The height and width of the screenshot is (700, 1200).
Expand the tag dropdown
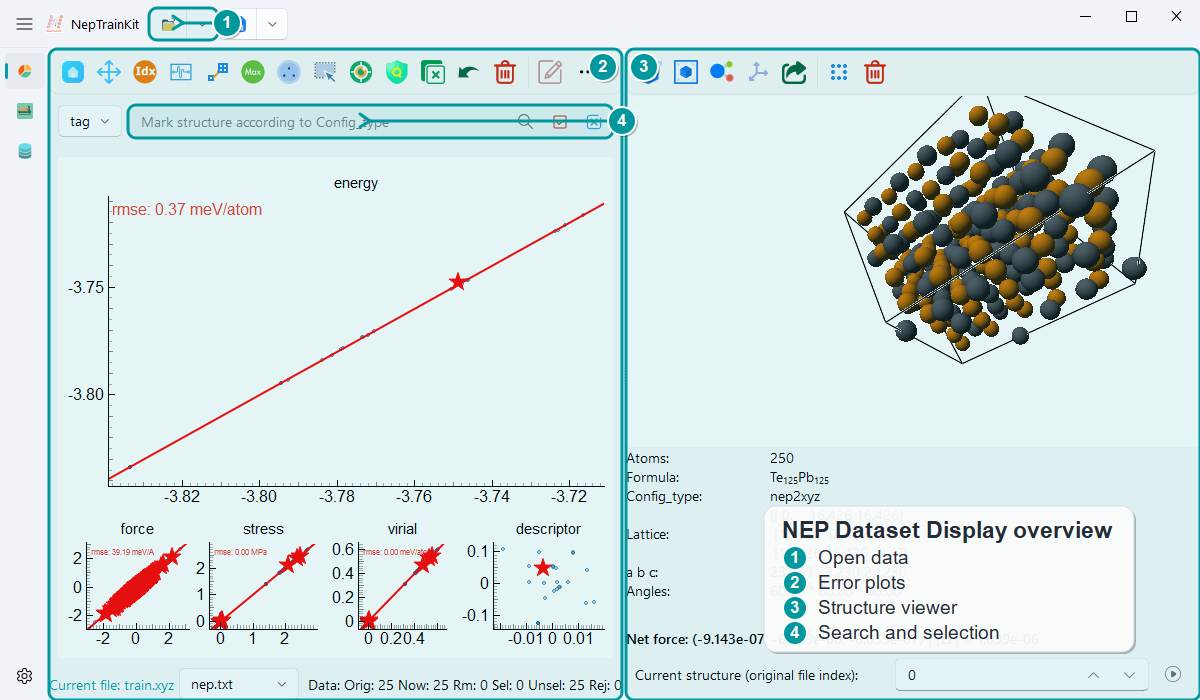(x=90, y=121)
